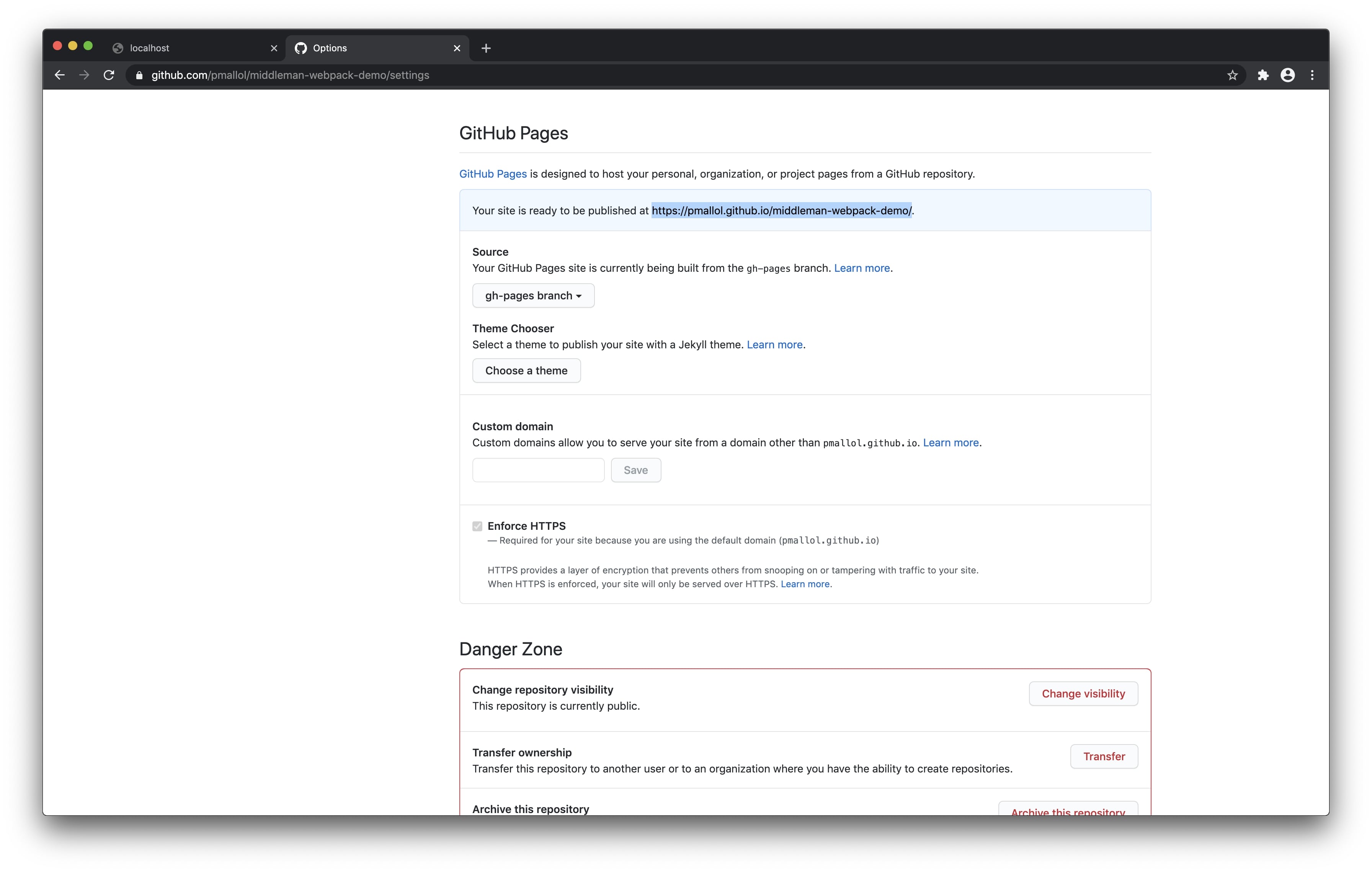1372x872 pixels.
Task: Click the browser back arrow
Action: pos(60,75)
